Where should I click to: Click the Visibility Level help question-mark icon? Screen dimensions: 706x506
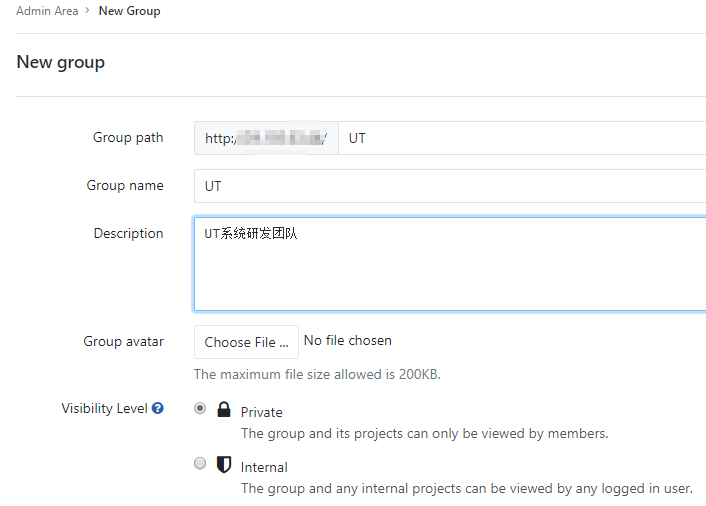pyautogui.click(x=158, y=409)
